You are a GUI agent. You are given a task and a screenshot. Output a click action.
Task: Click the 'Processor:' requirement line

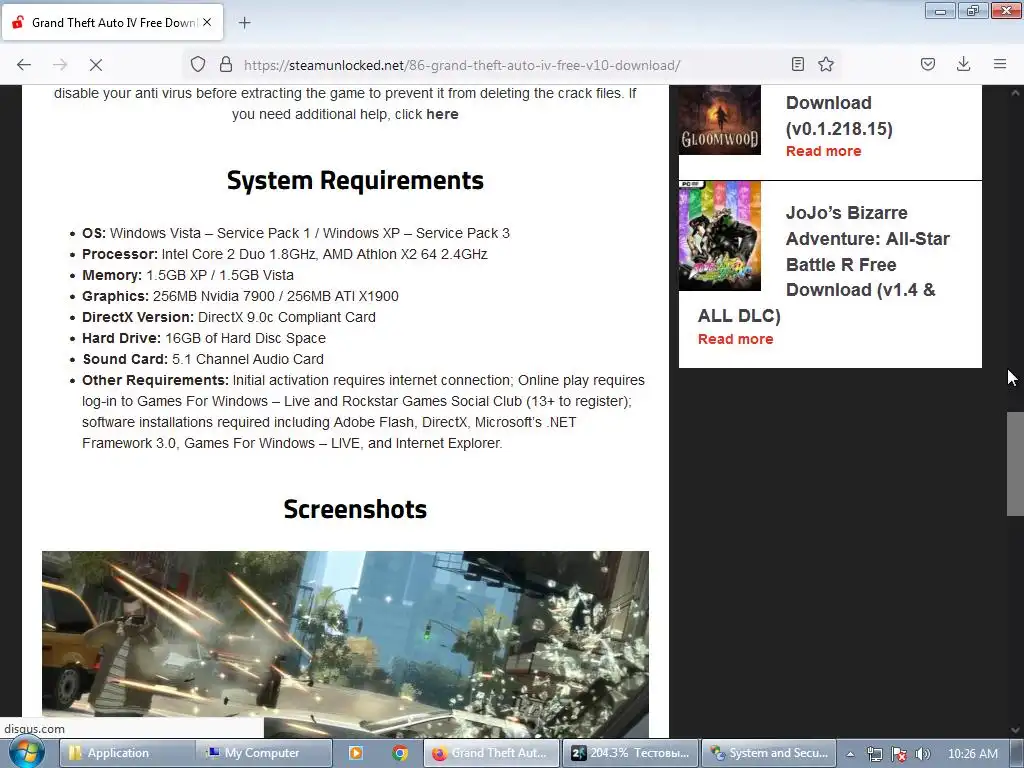(x=285, y=254)
